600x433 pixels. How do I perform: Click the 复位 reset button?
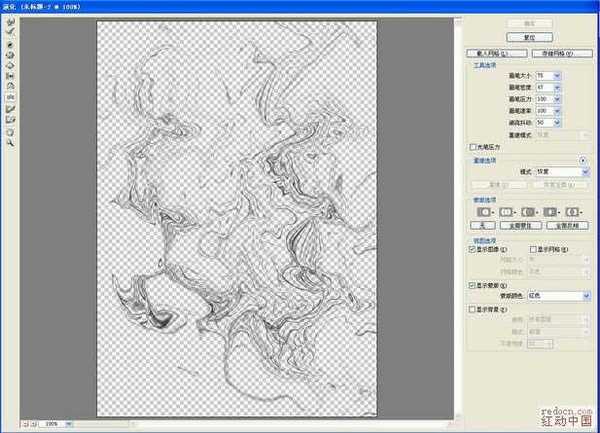tap(530, 37)
